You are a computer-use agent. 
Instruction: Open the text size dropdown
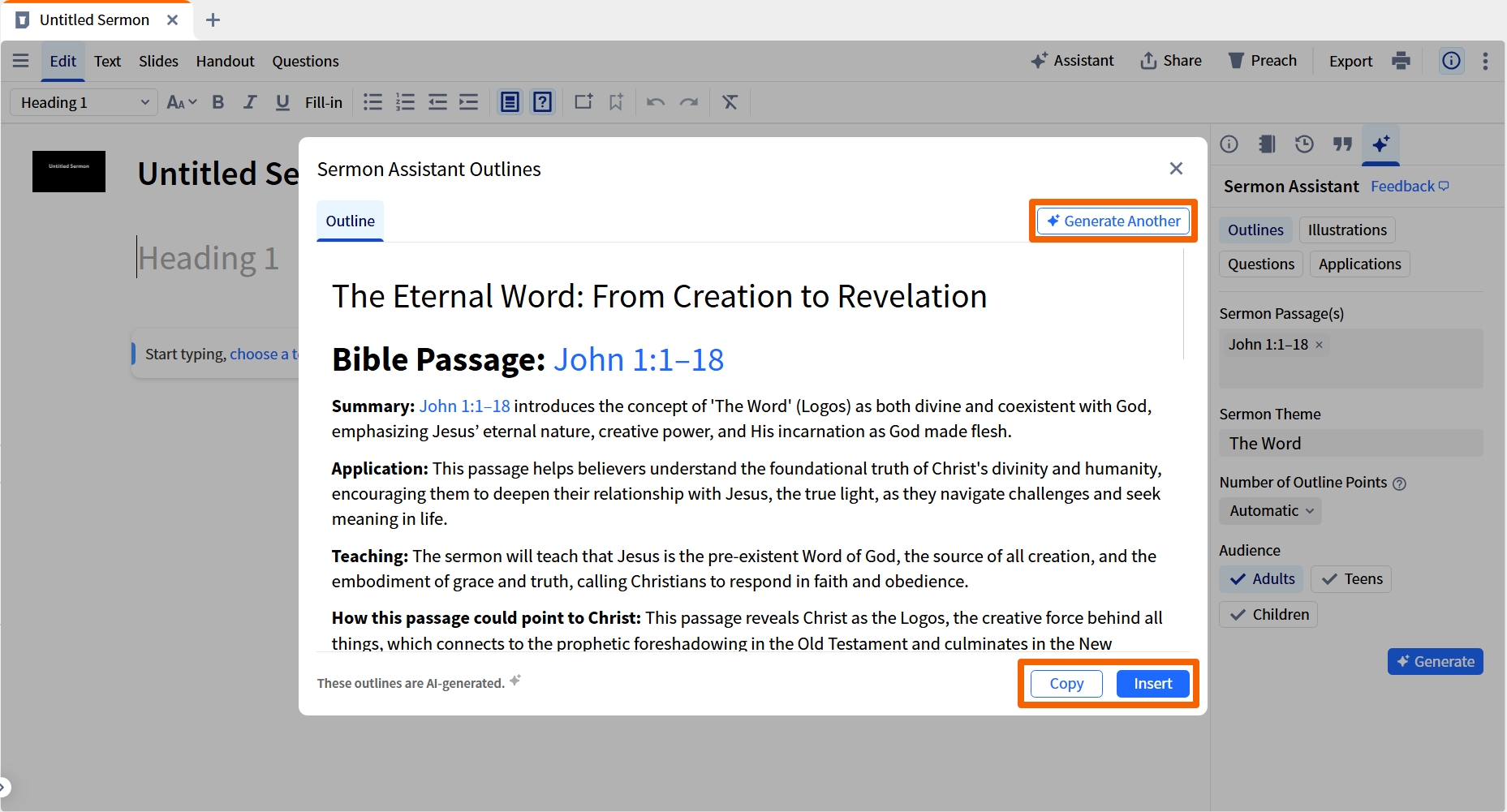pos(182,102)
